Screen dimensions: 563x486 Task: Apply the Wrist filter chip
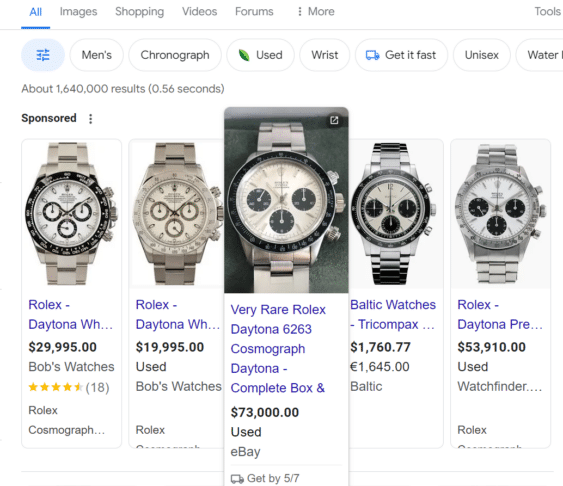click(x=325, y=55)
